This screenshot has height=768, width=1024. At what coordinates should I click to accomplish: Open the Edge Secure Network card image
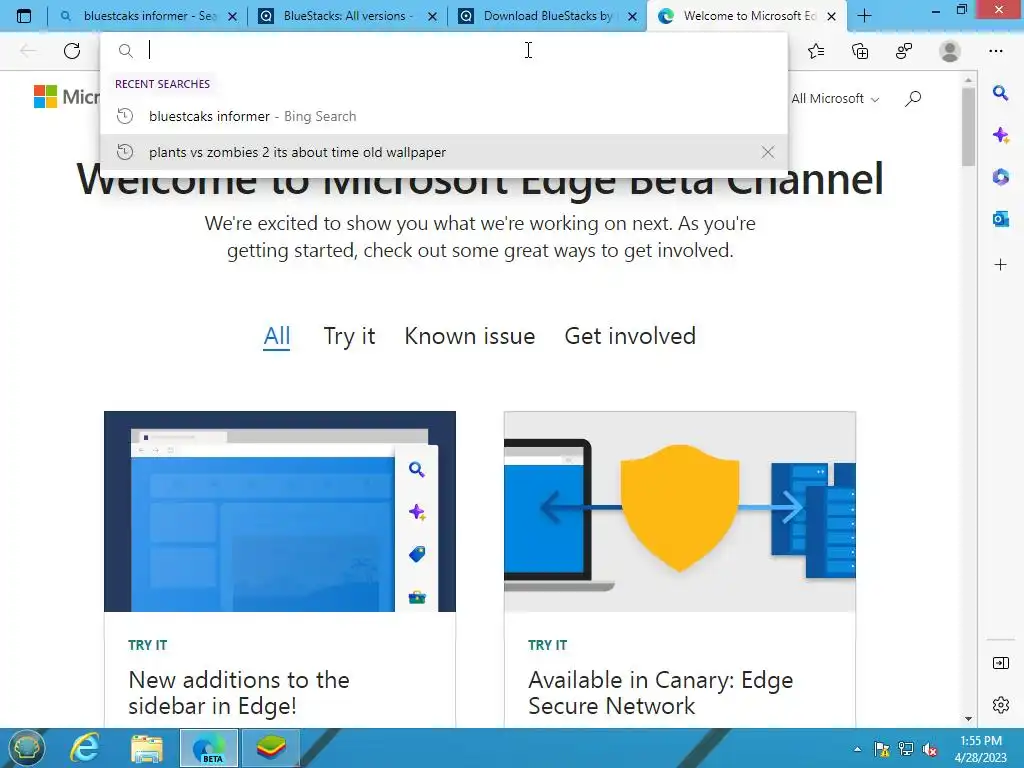[680, 511]
